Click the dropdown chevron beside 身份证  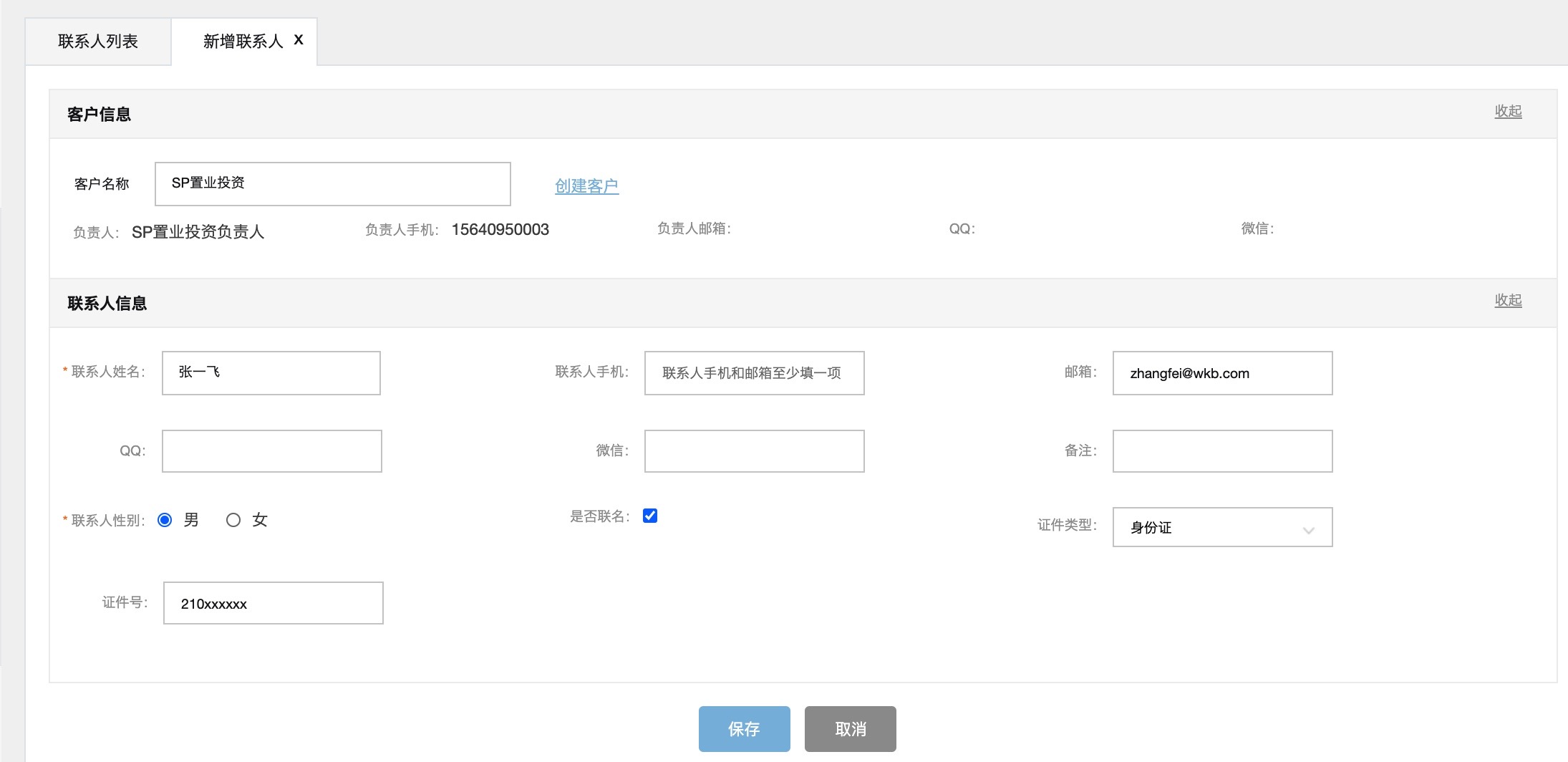click(1308, 530)
